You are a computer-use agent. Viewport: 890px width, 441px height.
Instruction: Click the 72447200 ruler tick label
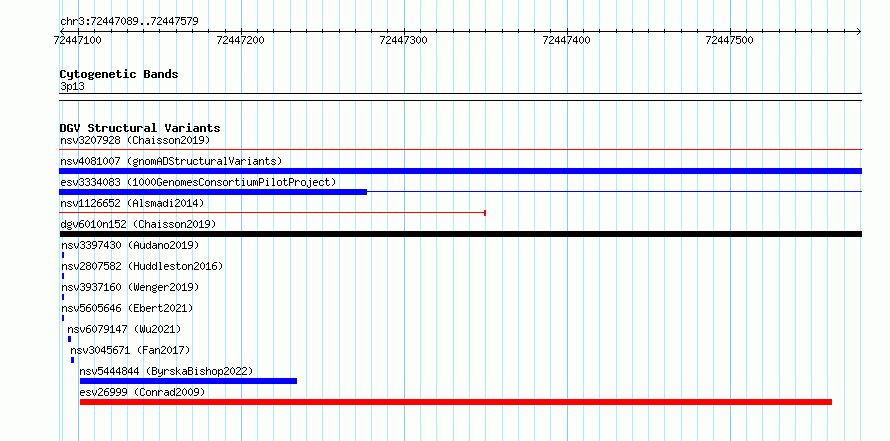pyautogui.click(x=241, y=40)
